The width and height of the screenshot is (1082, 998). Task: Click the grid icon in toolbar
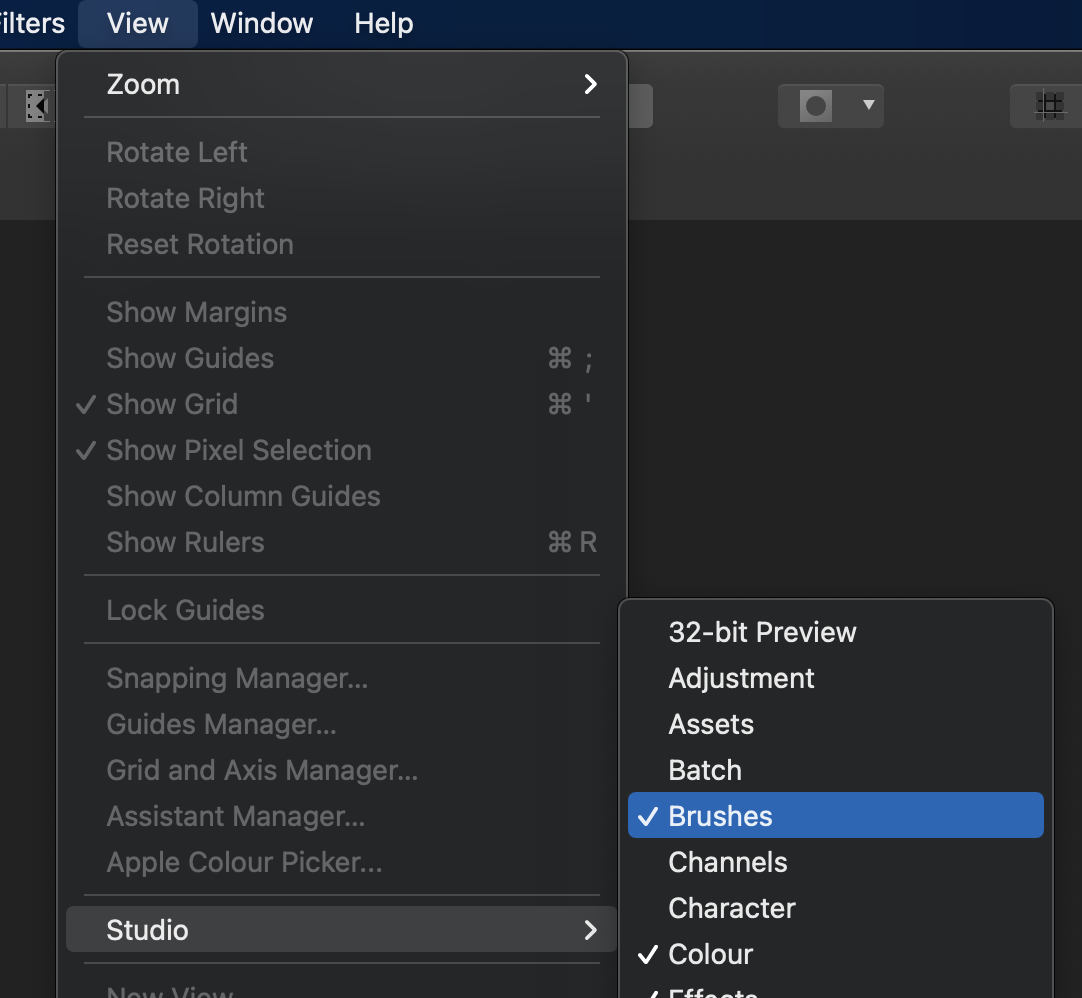tap(1048, 106)
